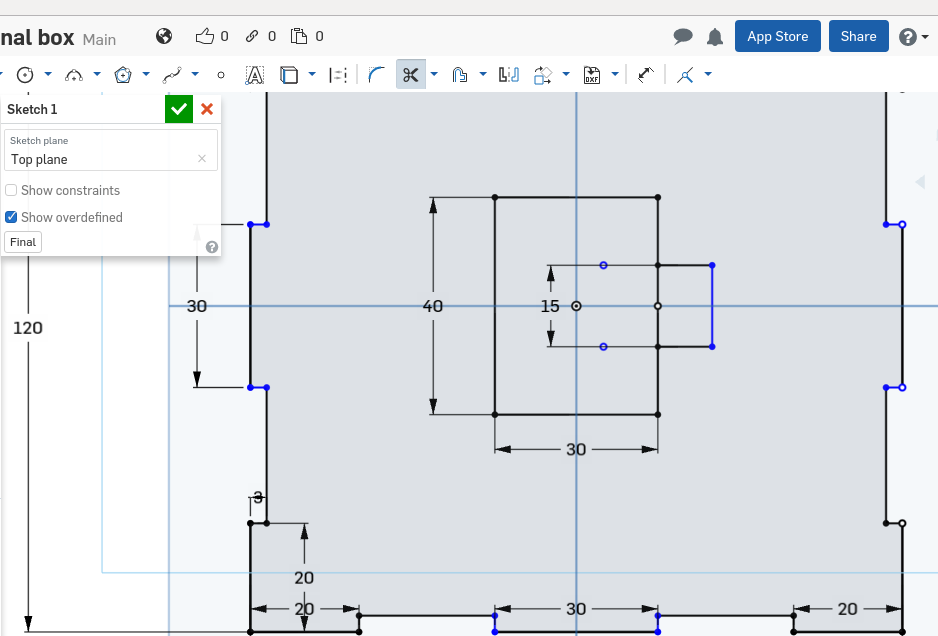
Task: Click the Main branch label
Action: [99, 39]
